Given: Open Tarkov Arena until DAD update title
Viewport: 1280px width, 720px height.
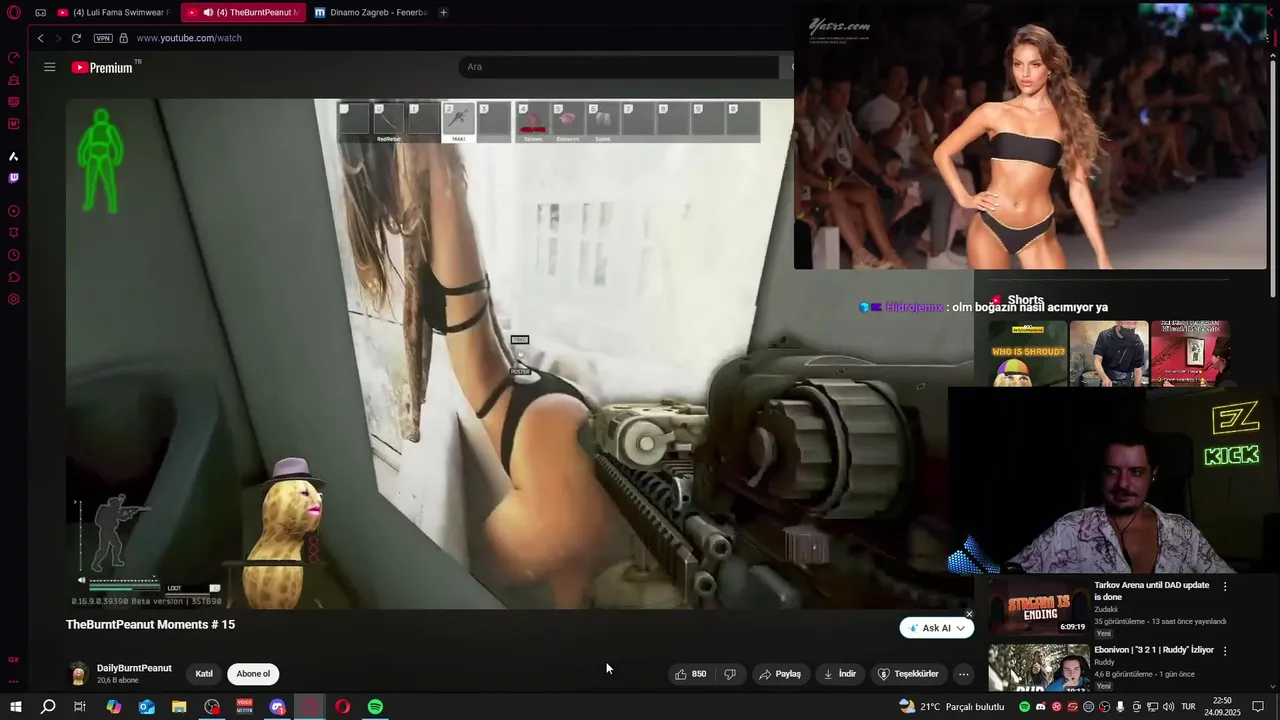Looking at the screenshot, I should pos(1152,591).
